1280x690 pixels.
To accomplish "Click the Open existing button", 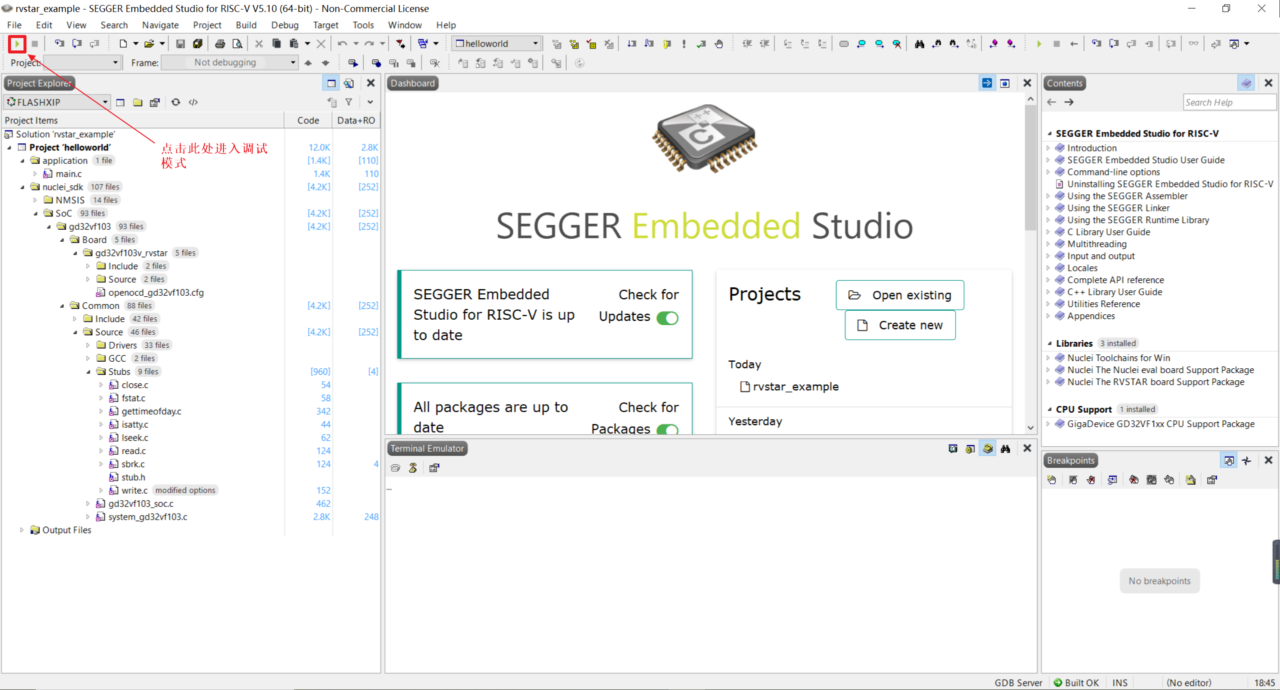I will click(x=900, y=295).
